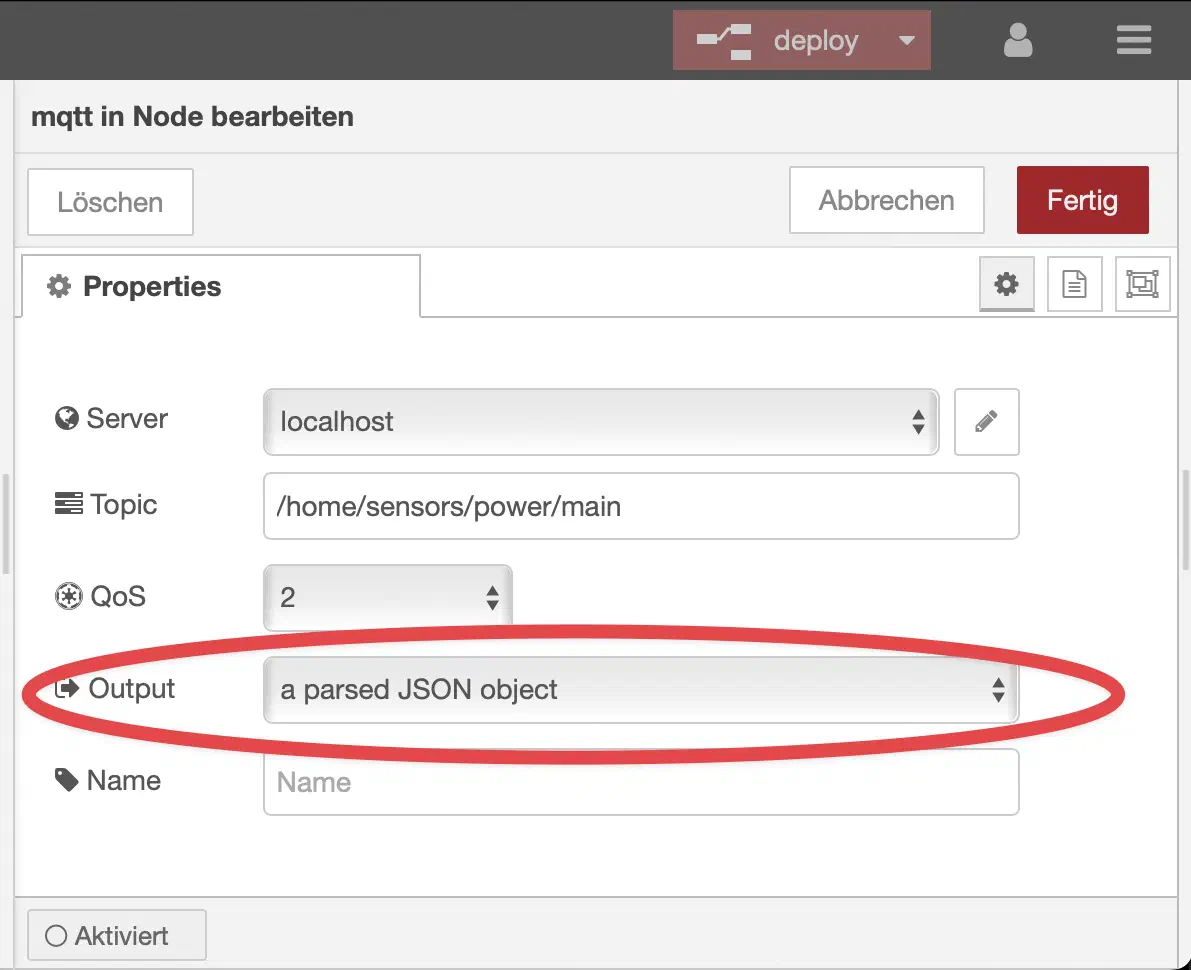1191x970 pixels.
Task: Open the node description panel icon
Action: point(1074,284)
